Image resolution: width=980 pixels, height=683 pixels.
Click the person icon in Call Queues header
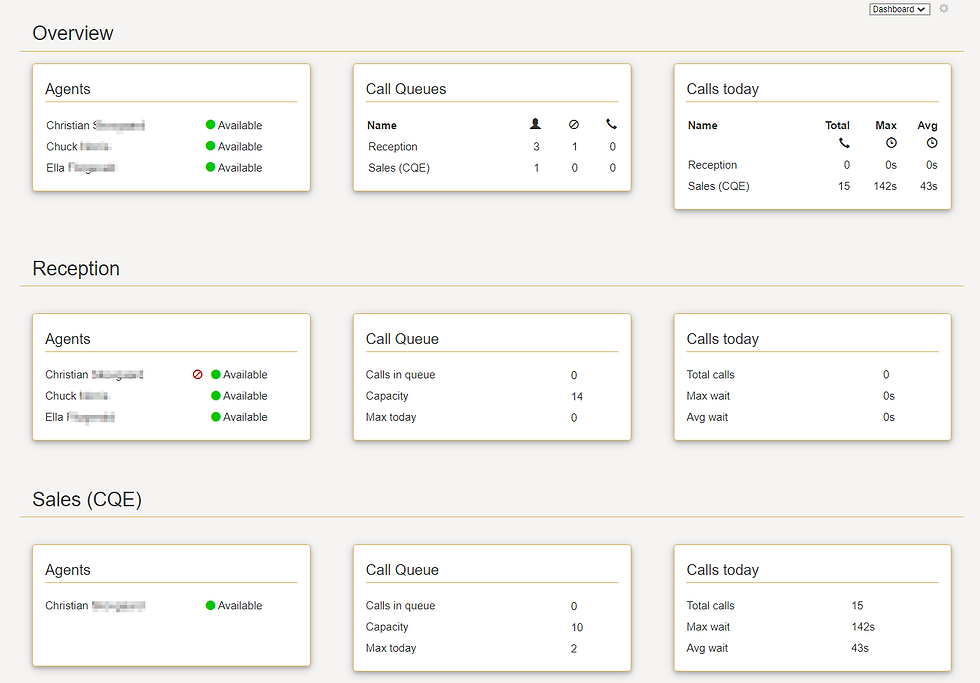[x=535, y=124]
